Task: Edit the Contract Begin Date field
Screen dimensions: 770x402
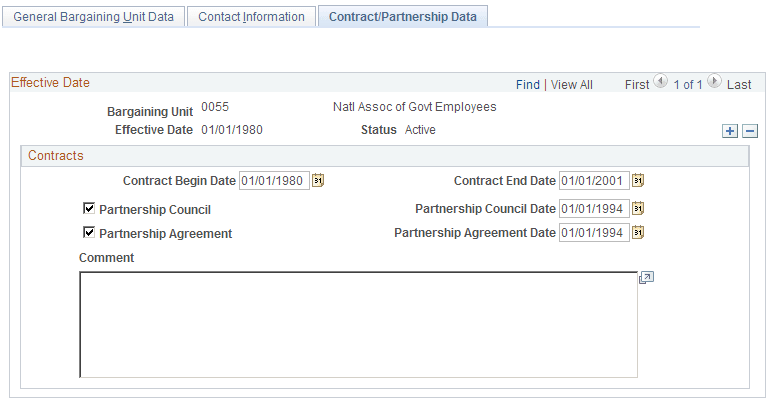Action: (x=274, y=181)
